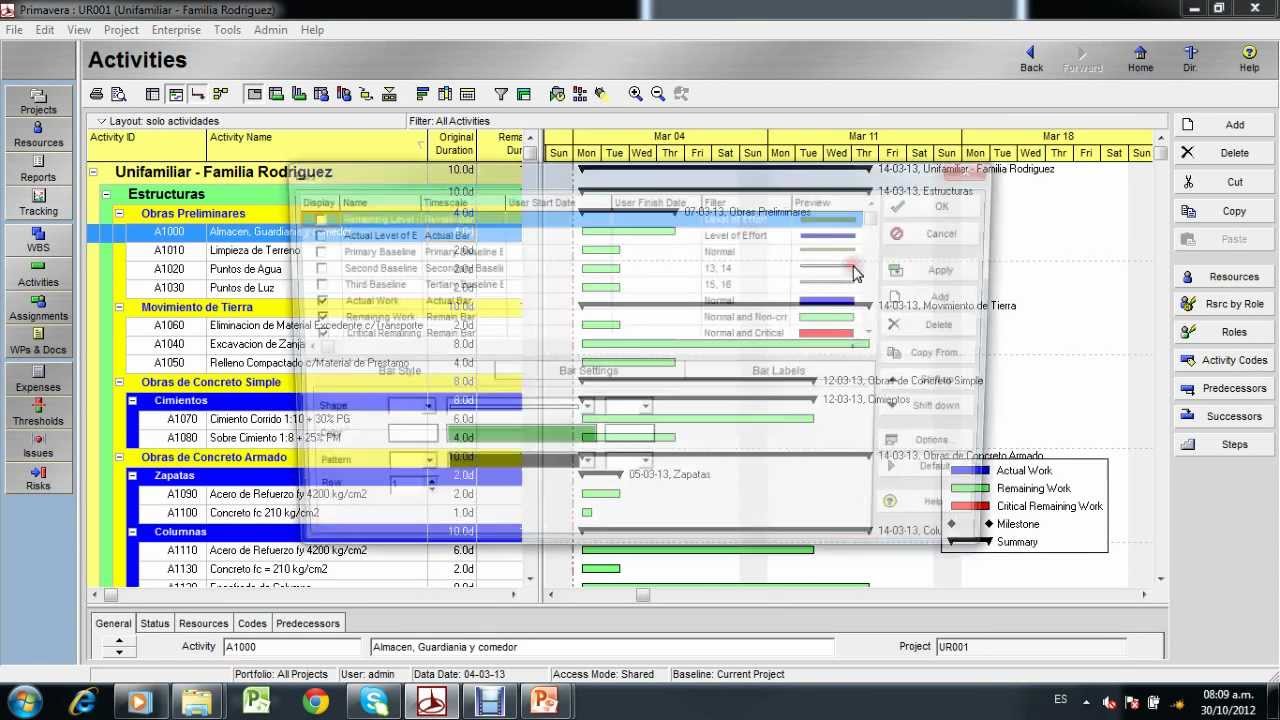
Task: Open the Layout: solo actividades dropdown
Action: pyautogui.click(x=157, y=121)
